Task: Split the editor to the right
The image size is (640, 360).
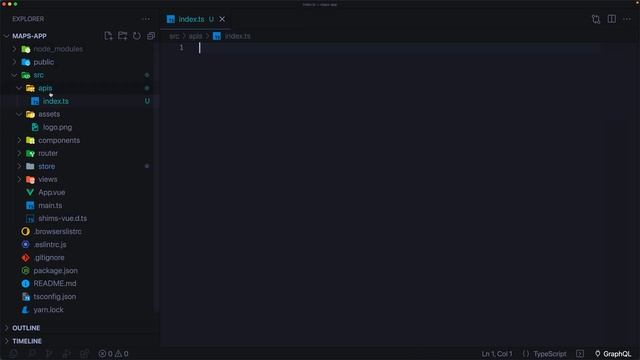Action: pyautogui.click(x=611, y=19)
